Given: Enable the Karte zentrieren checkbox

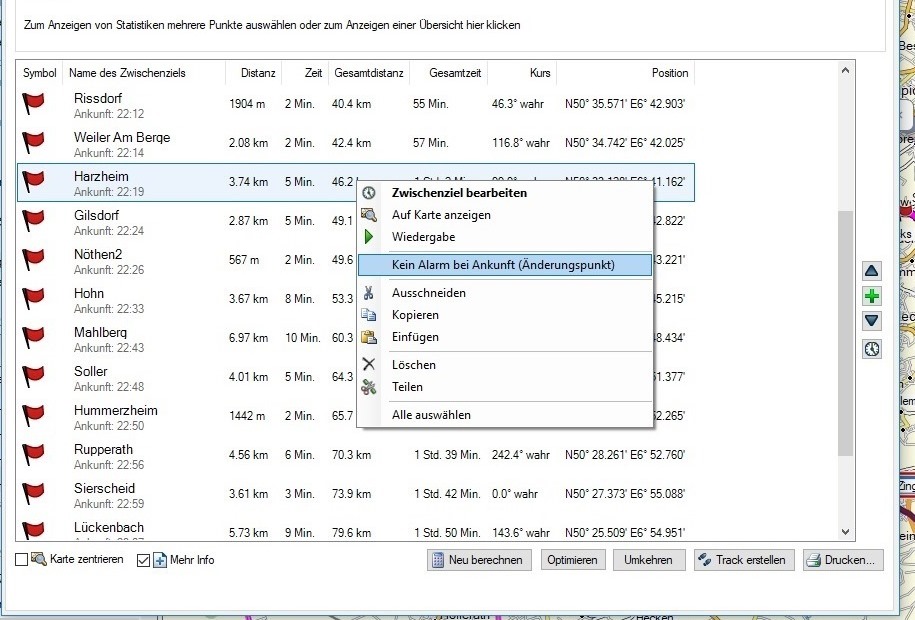Looking at the screenshot, I should tap(22, 560).
